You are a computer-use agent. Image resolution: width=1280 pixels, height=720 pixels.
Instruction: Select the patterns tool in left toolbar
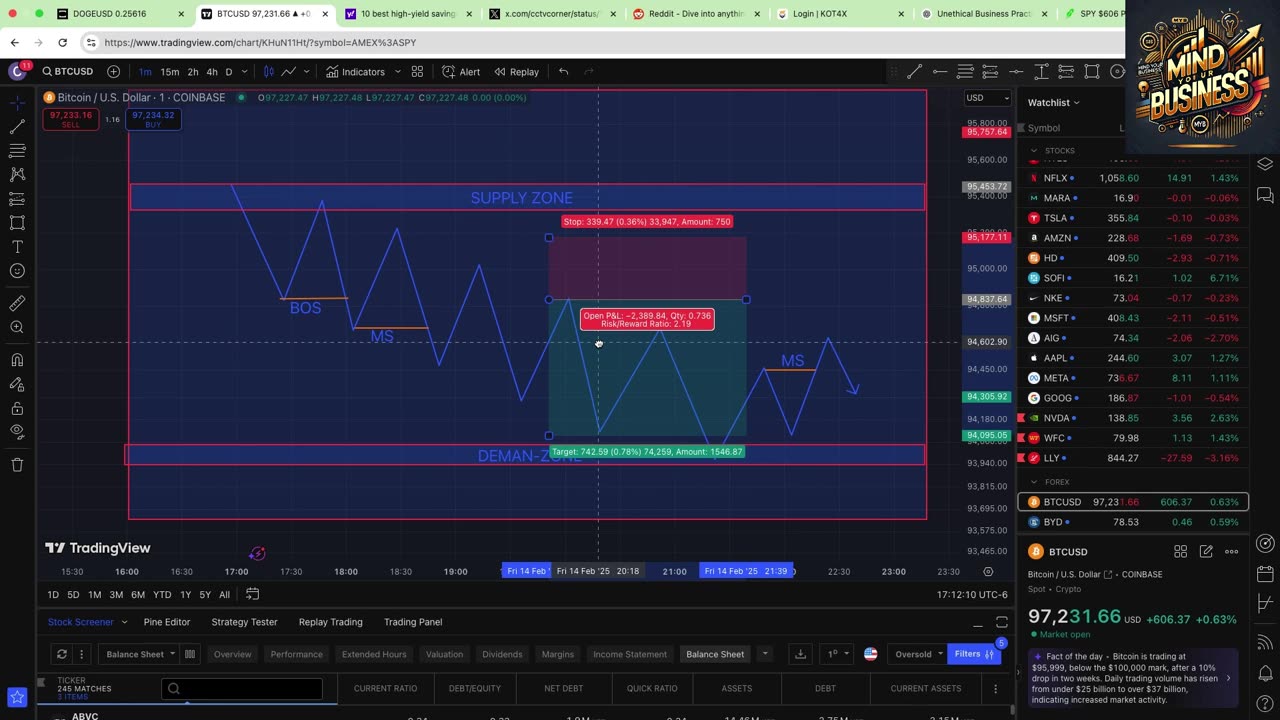tap(17, 174)
